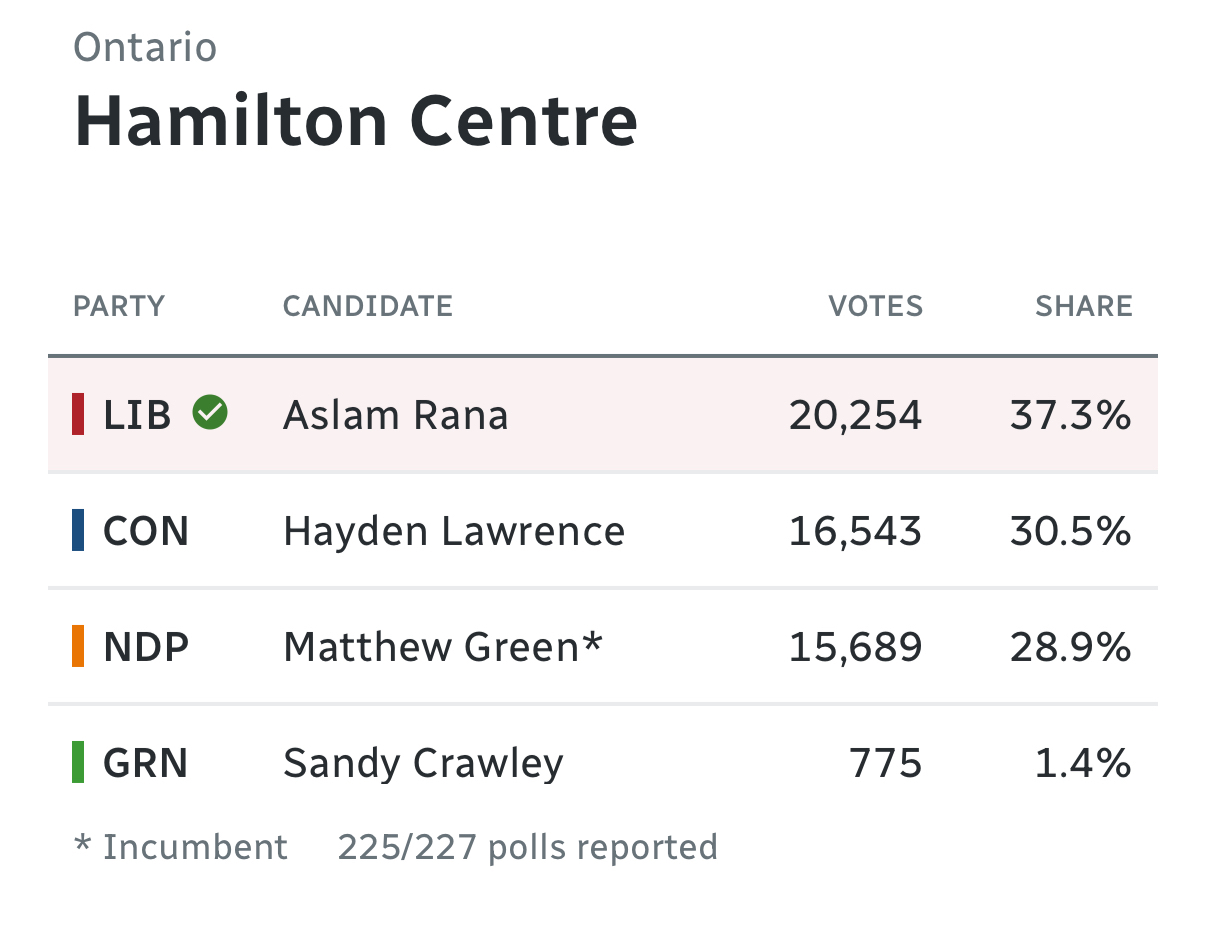Screen dimensions: 1206x949
Task: Click the Hamilton Centre riding title
Action: pyautogui.click(x=356, y=120)
